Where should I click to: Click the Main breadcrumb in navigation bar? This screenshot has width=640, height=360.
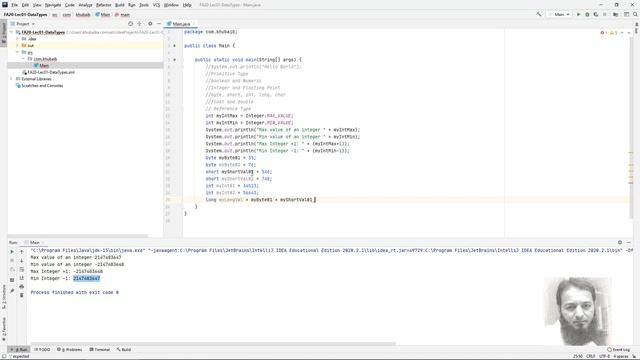[x=103, y=15]
